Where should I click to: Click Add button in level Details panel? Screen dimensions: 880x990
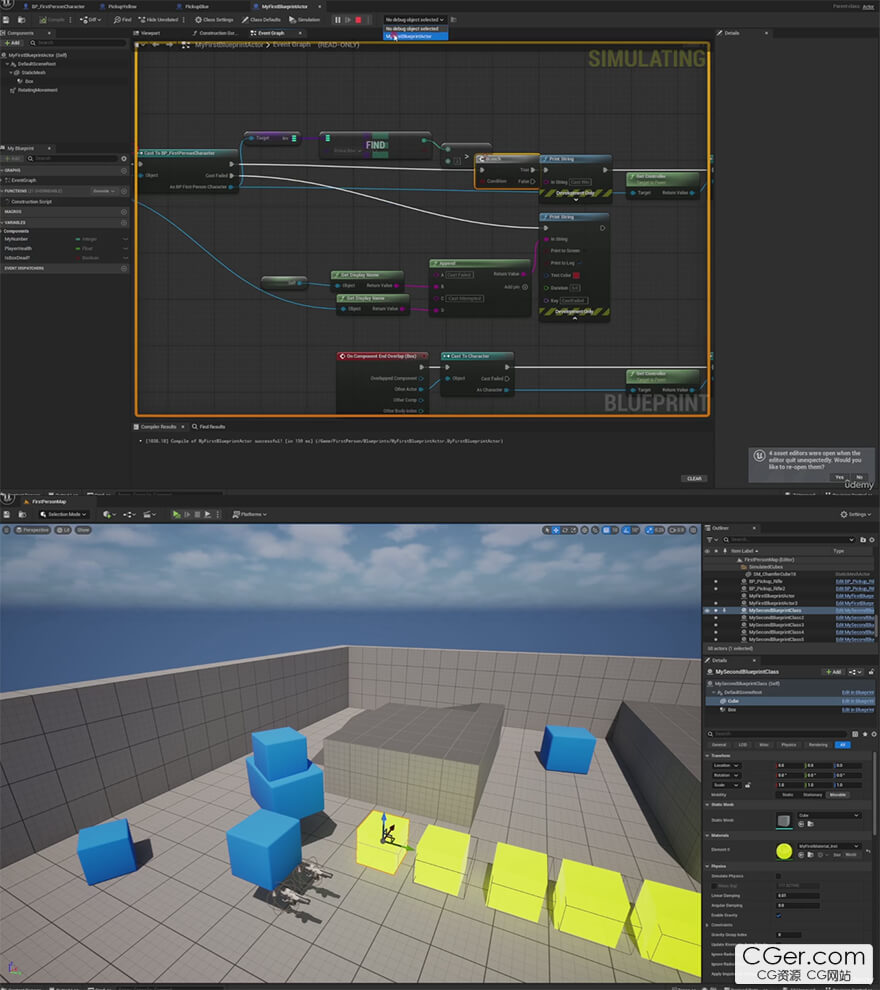pos(833,672)
